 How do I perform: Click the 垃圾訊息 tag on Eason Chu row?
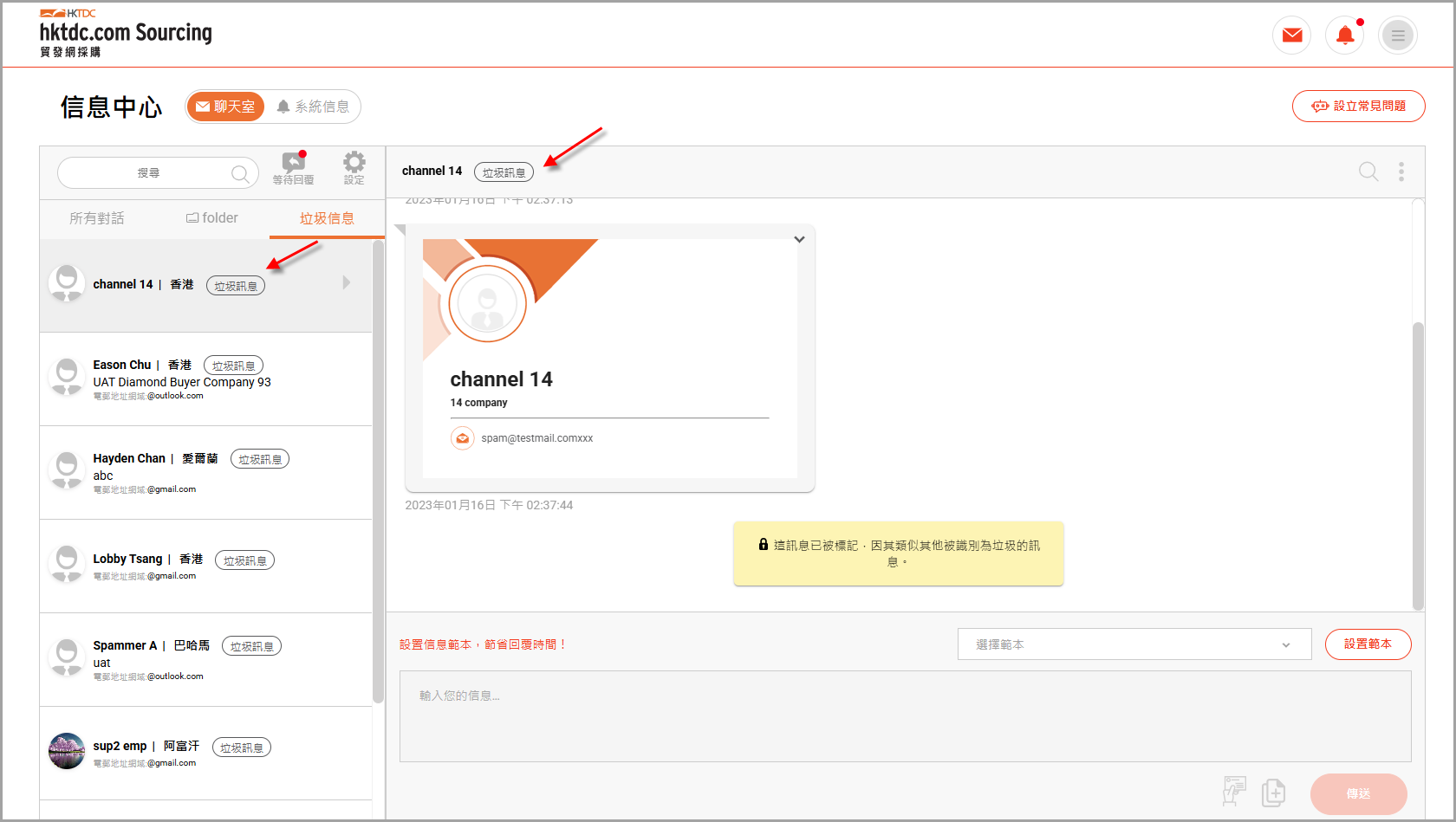click(233, 366)
